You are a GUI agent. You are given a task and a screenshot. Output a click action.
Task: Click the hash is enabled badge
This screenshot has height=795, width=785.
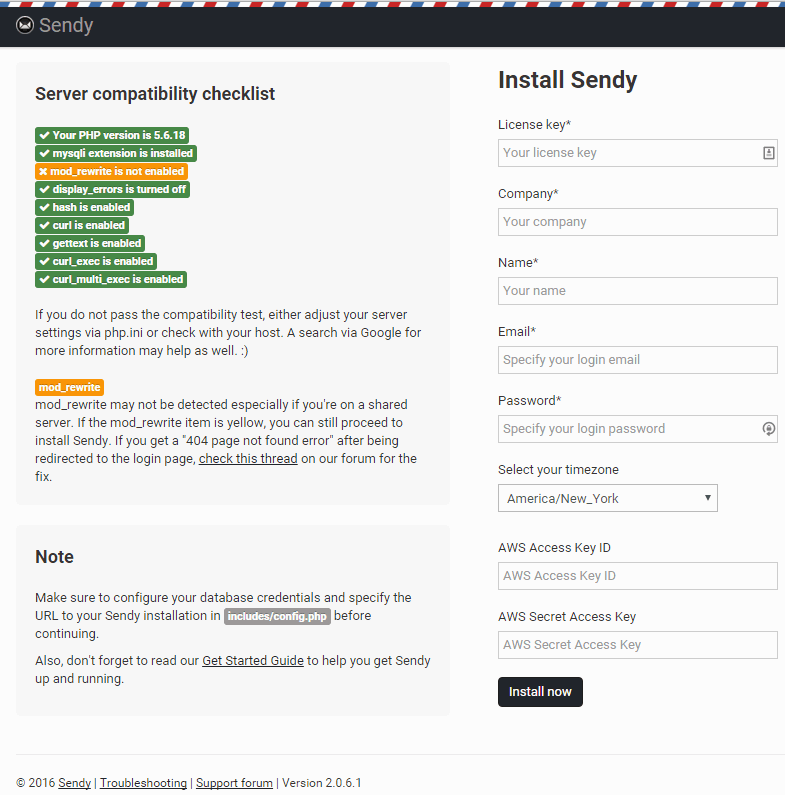point(84,207)
